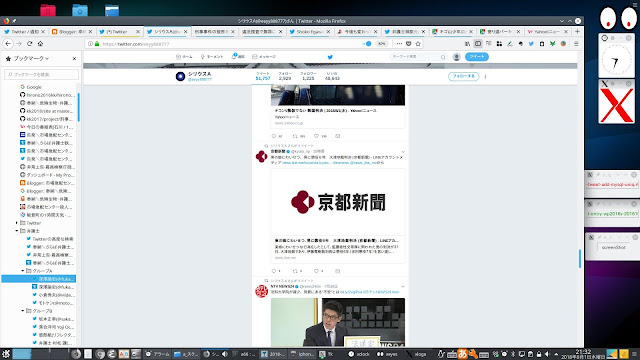This screenshot has height=360, width=640.
Task: Open page actions three-dots menu
Action: click(399, 44)
